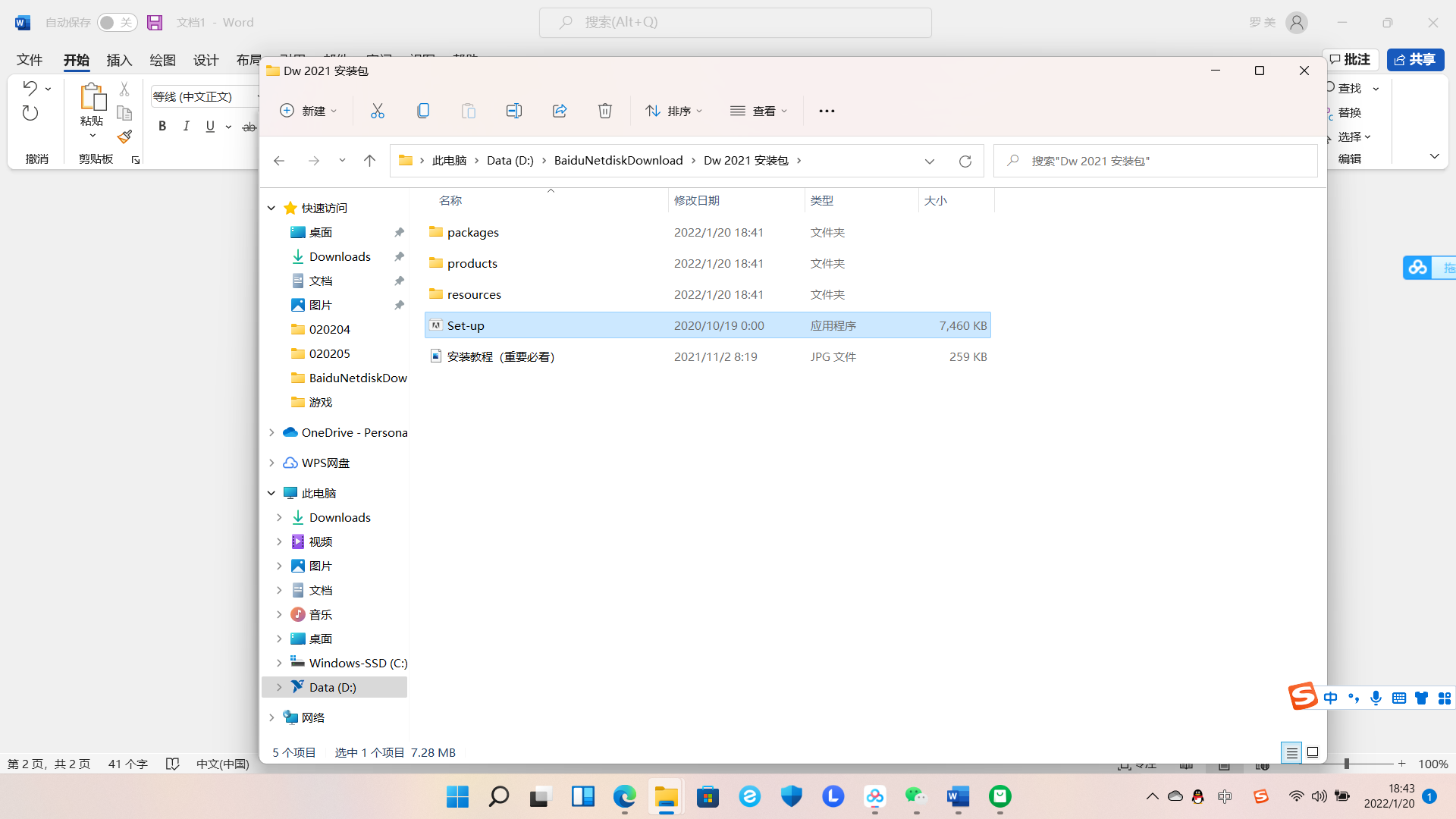Select the Rename icon in the toolbar
Image resolution: width=1456 pixels, height=819 pixels.
click(513, 111)
